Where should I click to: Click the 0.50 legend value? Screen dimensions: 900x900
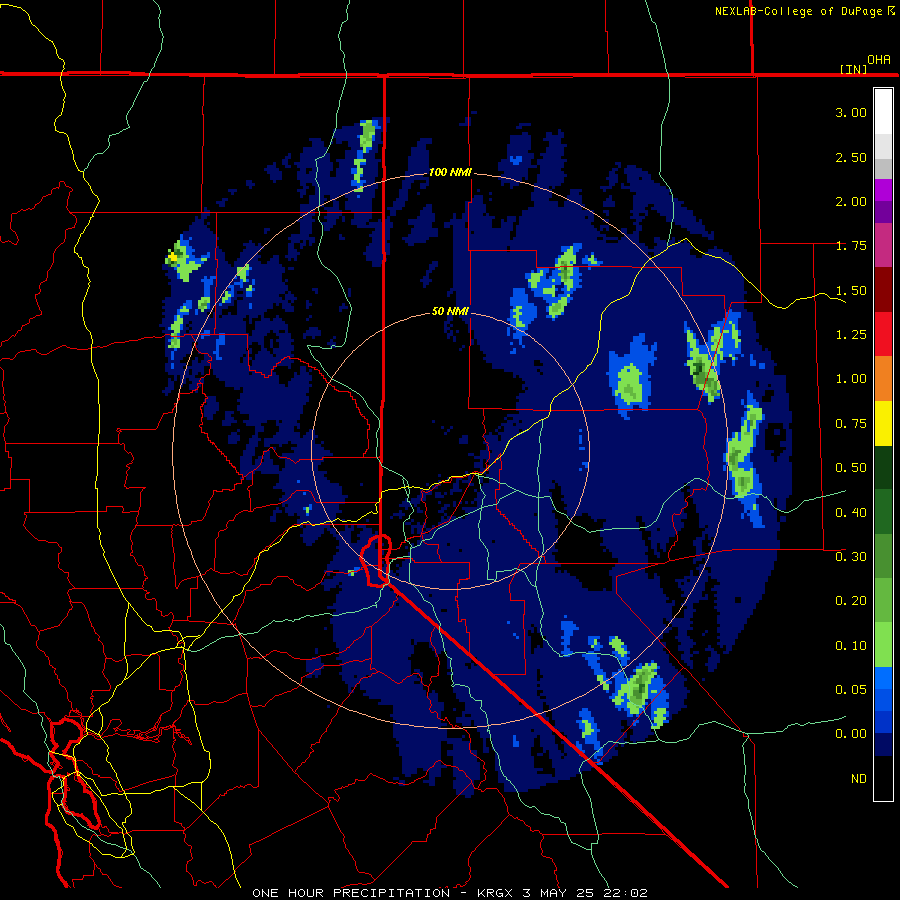(x=851, y=468)
